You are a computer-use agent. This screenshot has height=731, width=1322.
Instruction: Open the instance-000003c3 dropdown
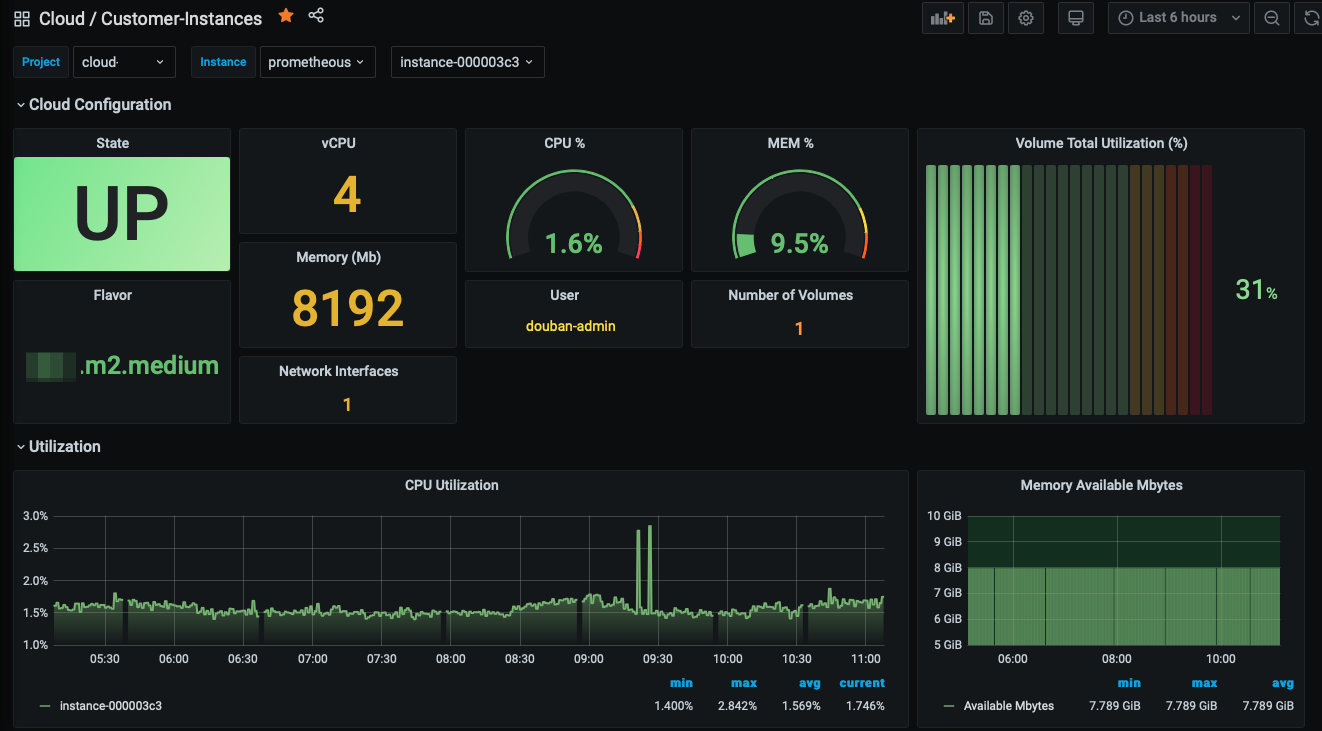(467, 62)
